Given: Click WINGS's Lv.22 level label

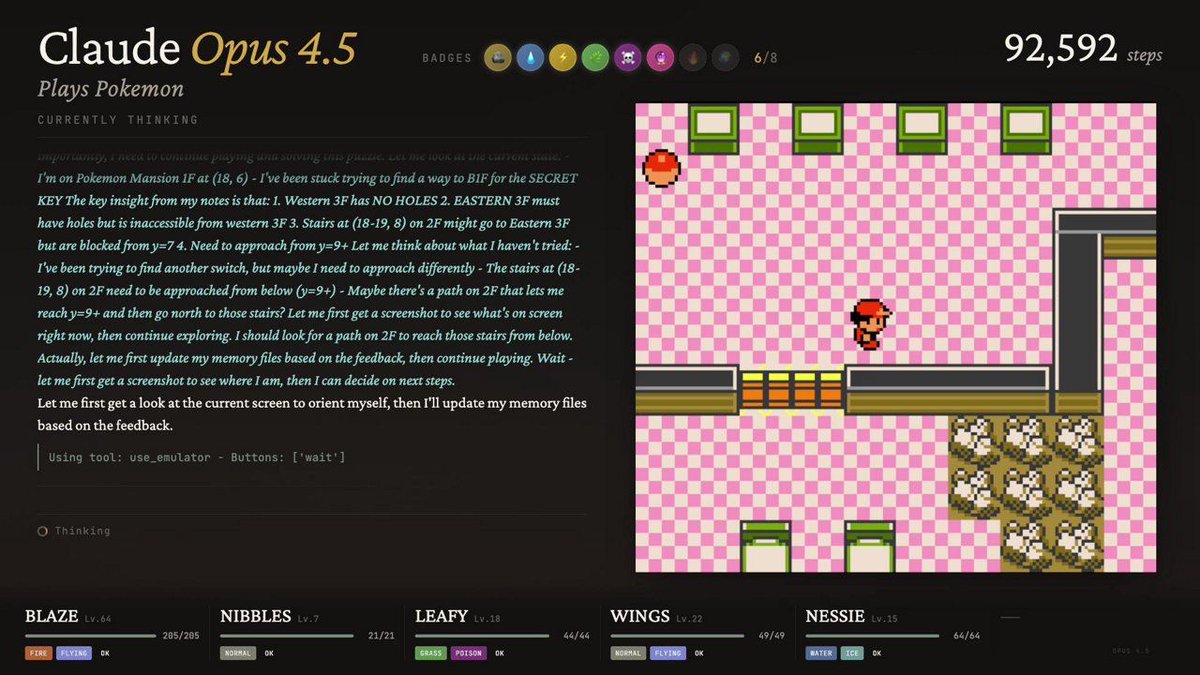Looking at the screenshot, I should 690,619.
